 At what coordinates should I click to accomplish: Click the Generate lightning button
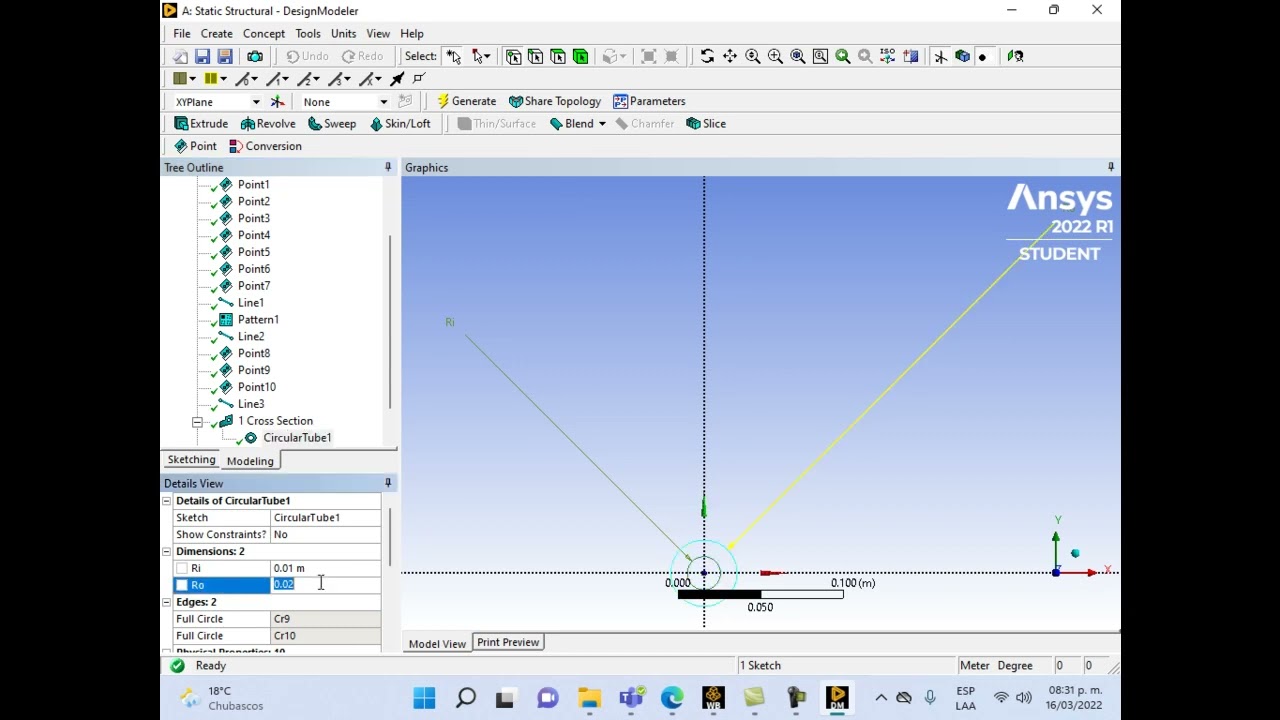click(466, 101)
